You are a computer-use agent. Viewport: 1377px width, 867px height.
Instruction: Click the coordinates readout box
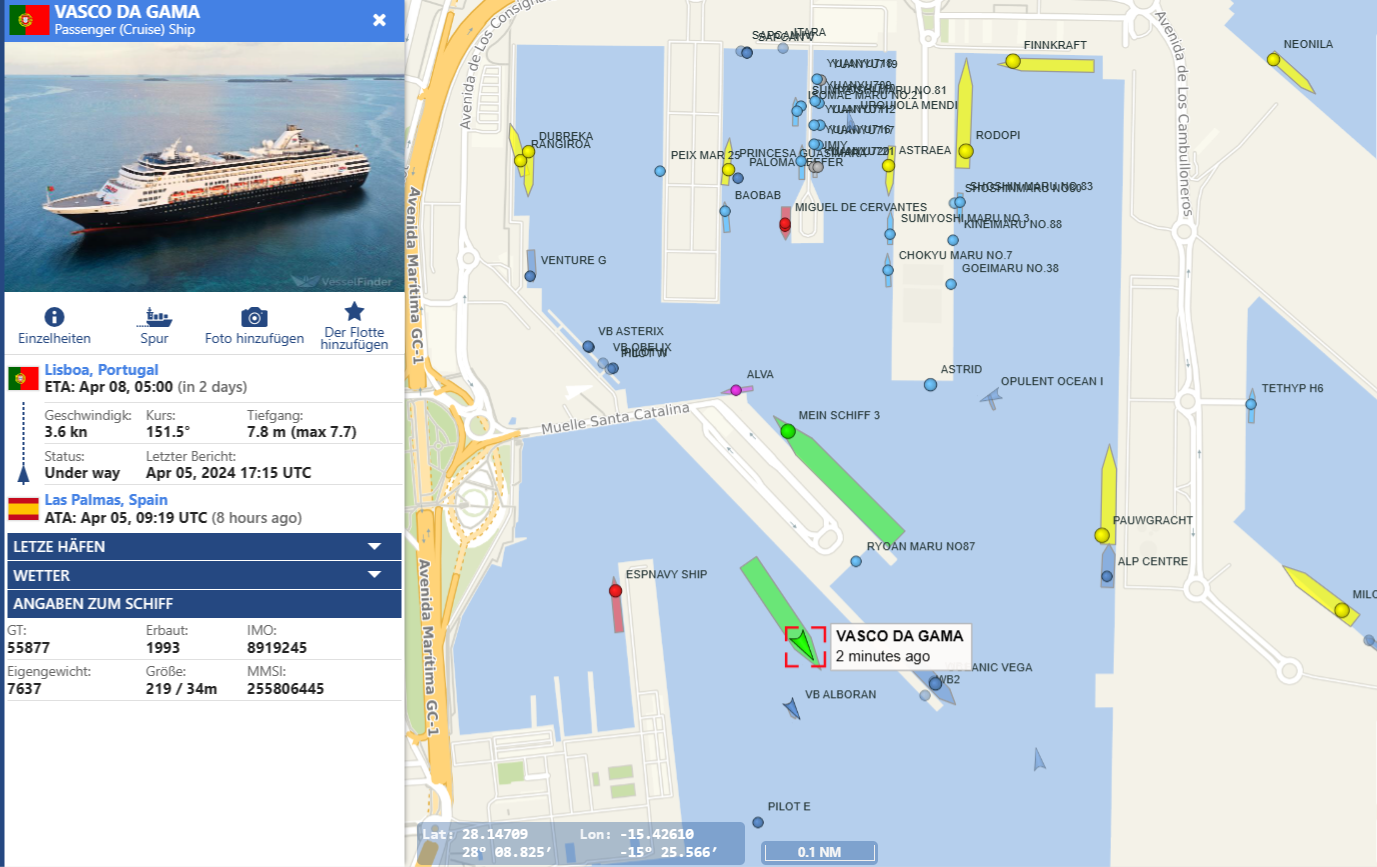point(581,843)
